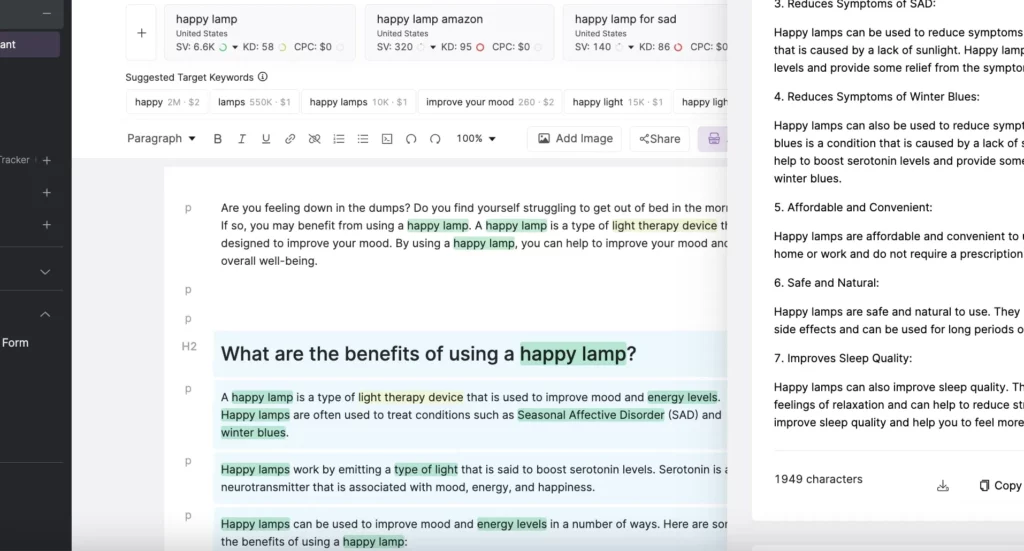Open dropdown arrow on happy lamp card
Image resolution: width=1024 pixels, height=551 pixels.
pos(234,47)
